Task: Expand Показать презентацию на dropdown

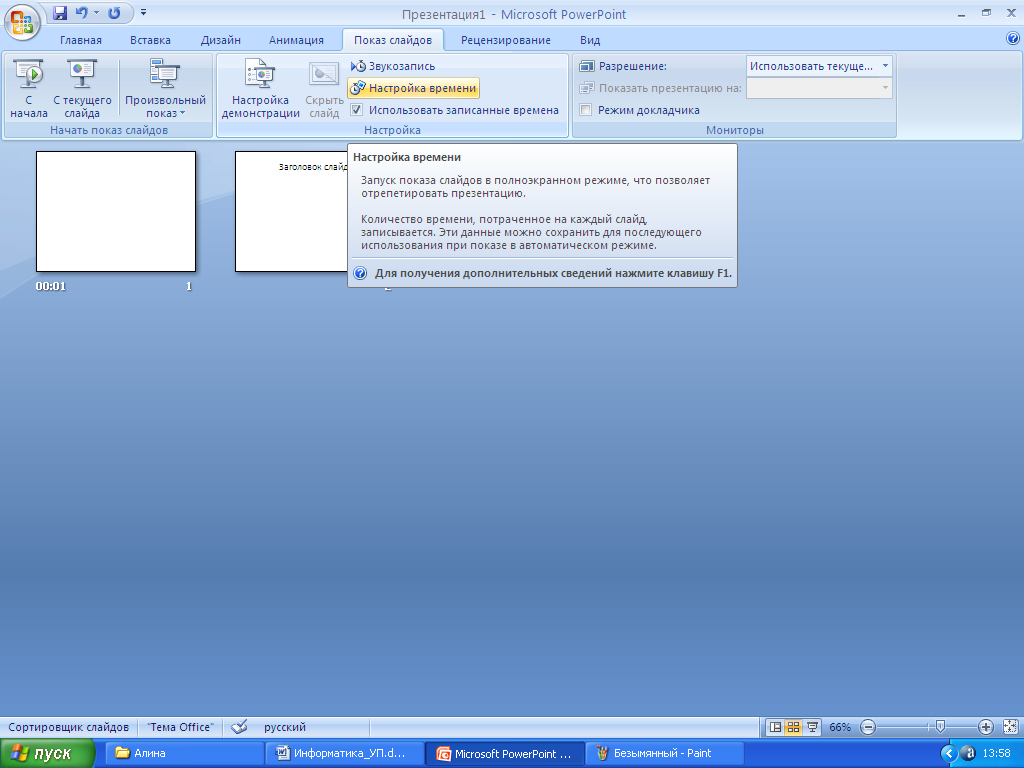Action: 885,88
